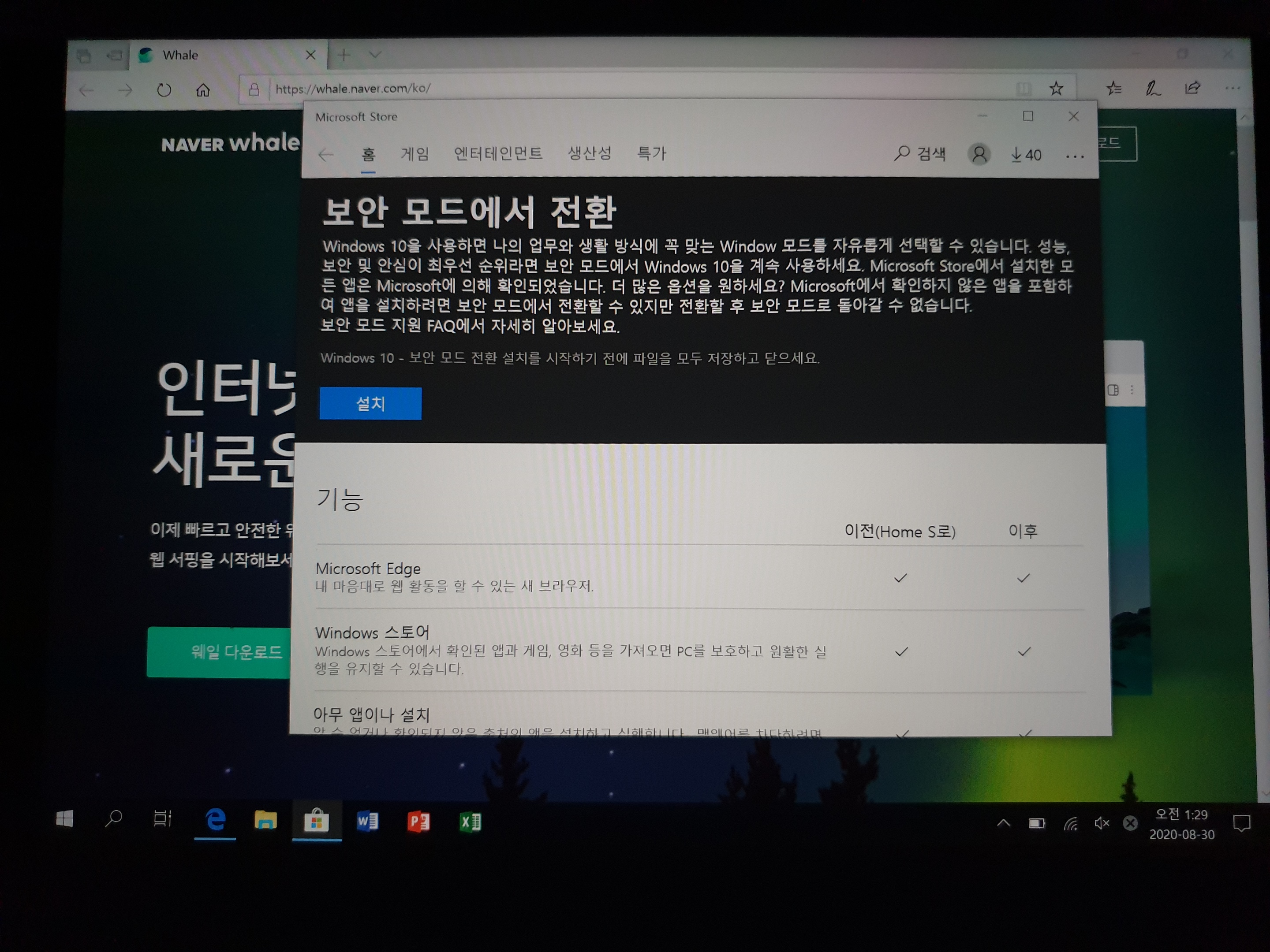This screenshot has width=1270, height=952.
Task: Open Microsoft Store taskbar icon
Action: tap(316, 821)
